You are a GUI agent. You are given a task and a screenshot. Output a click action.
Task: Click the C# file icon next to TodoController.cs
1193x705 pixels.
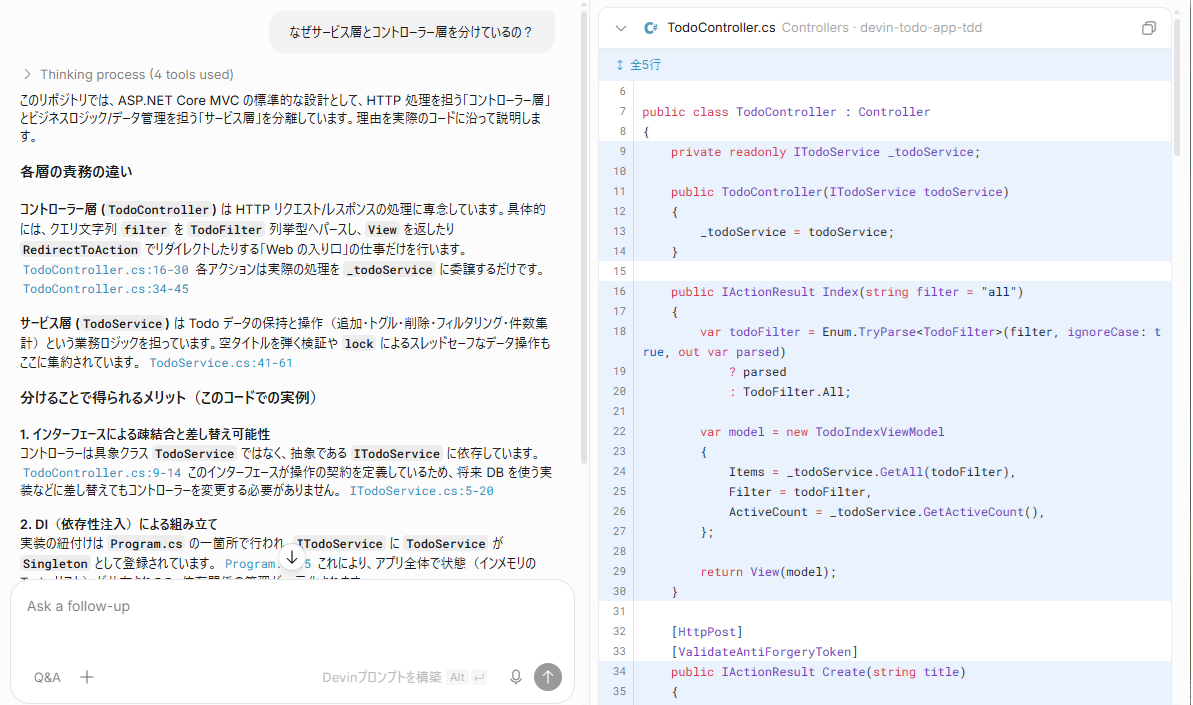pyautogui.click(x=651, y=28)
